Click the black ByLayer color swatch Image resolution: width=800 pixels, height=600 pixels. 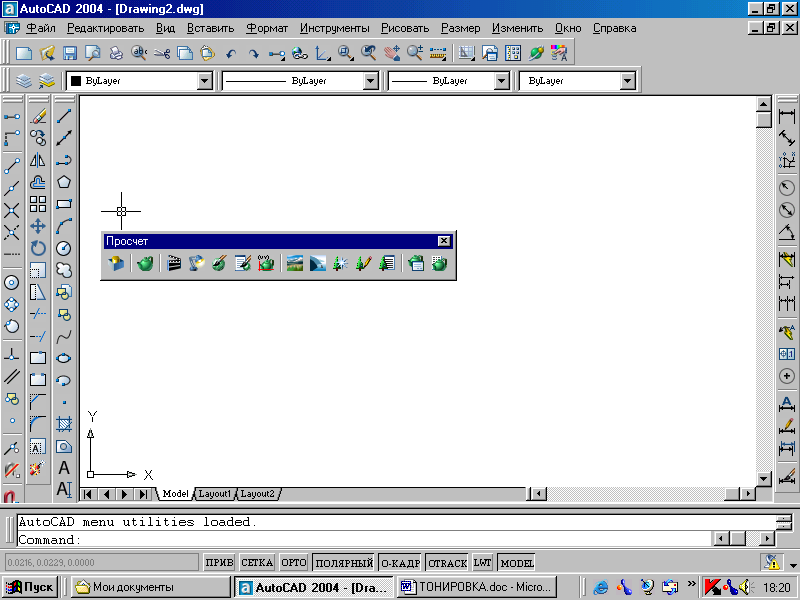tap(76, 81)
